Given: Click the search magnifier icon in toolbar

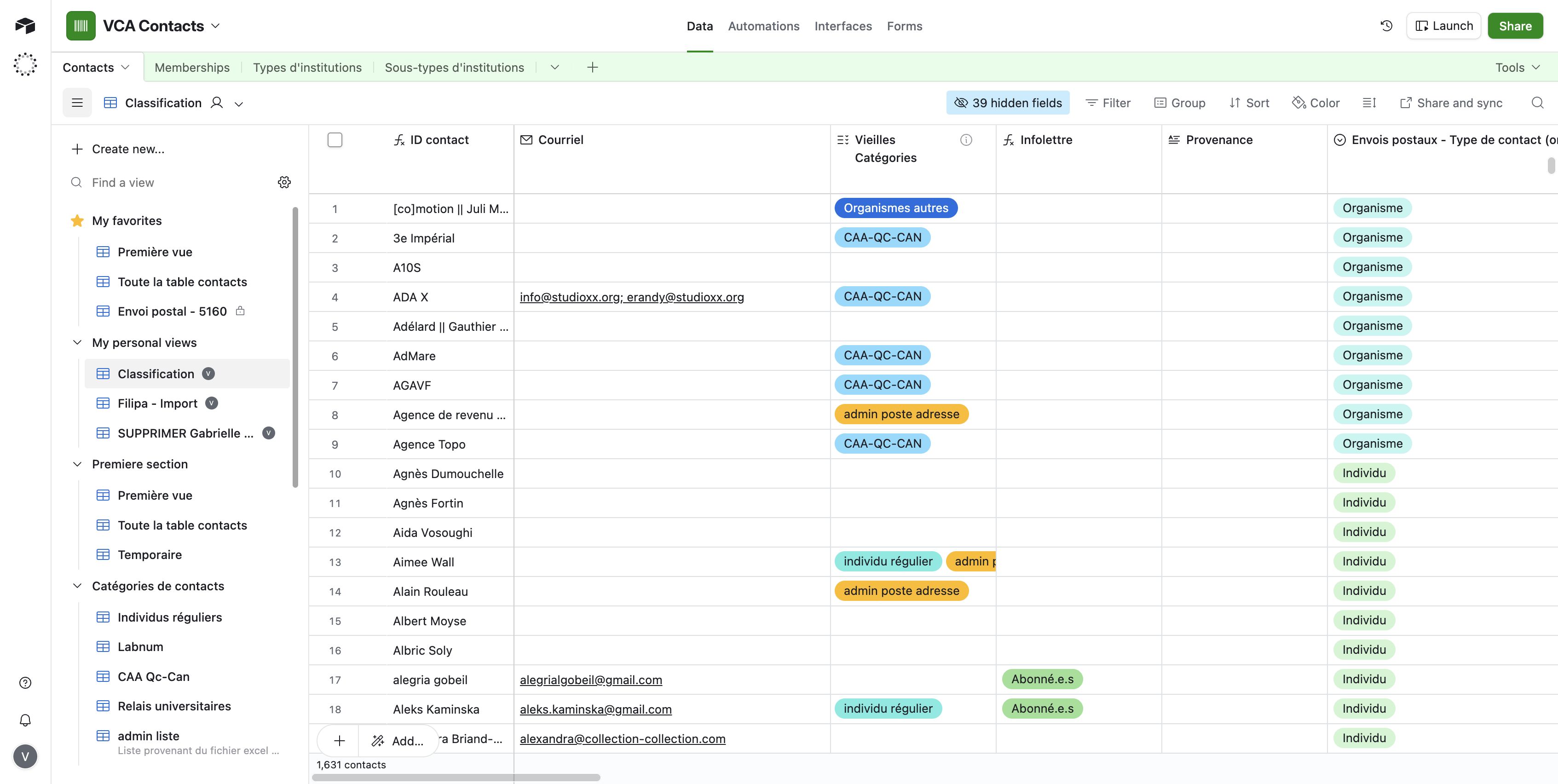Looking at the screenshot, I should (1537, 103).
